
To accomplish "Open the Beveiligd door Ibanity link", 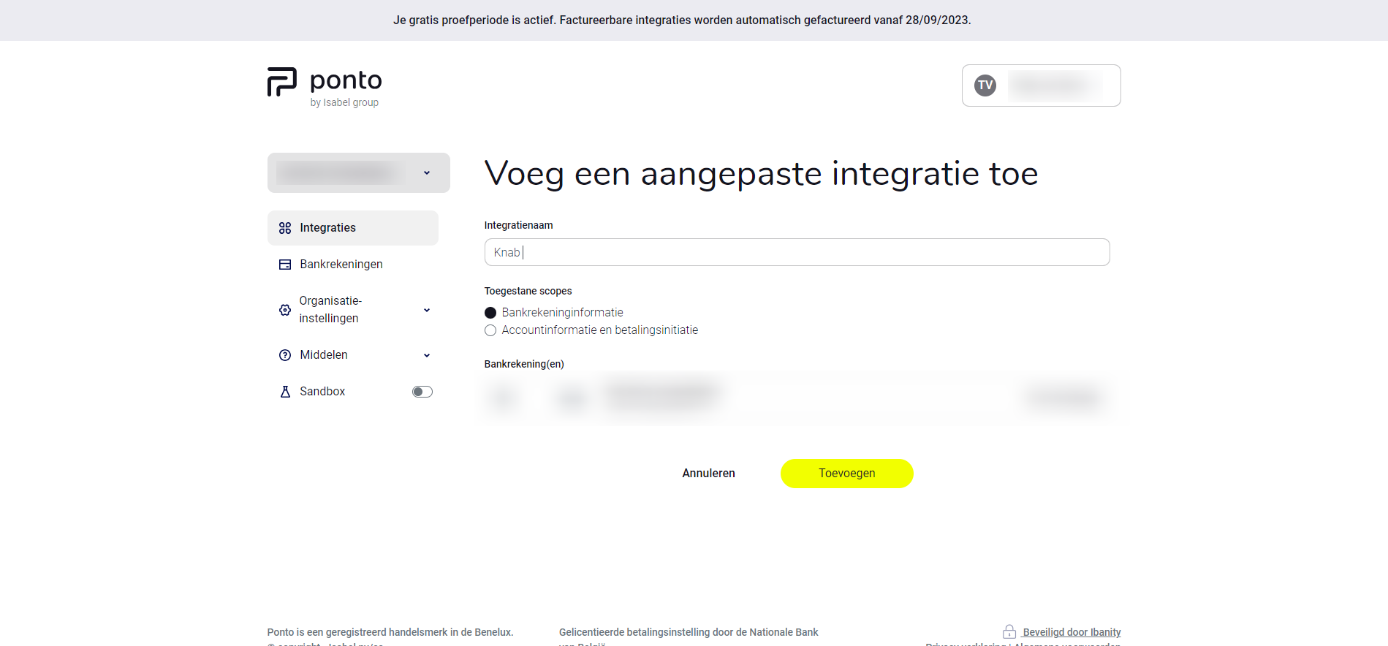I will pos(1071,632).
